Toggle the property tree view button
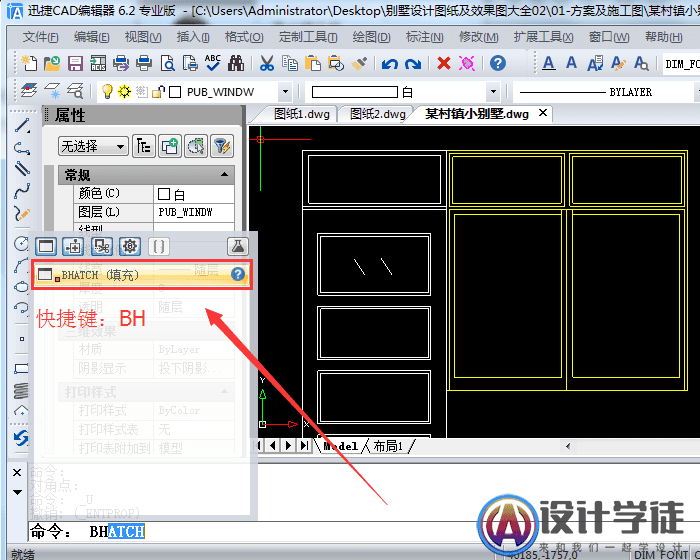The height and width of the screenshot is (560, 700). click(x=144, y=146)
